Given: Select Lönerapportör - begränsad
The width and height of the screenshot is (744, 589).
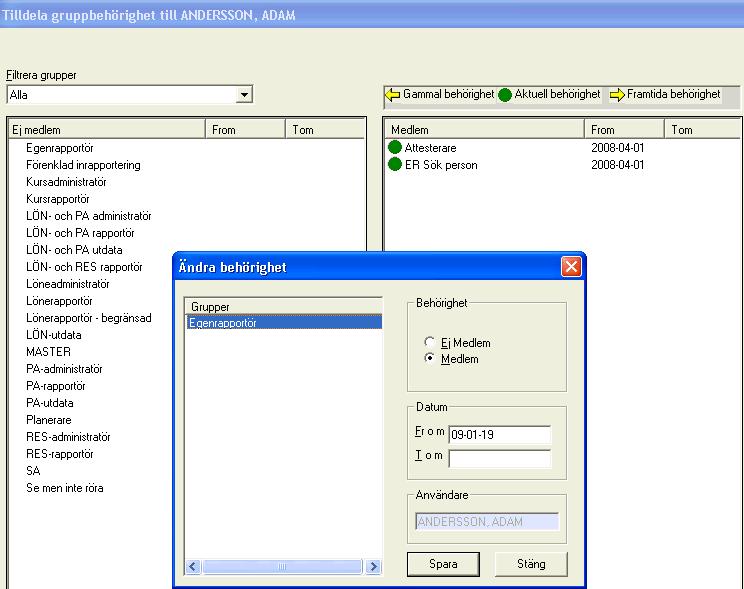Looking at the screenshot, I should (89, 318).
